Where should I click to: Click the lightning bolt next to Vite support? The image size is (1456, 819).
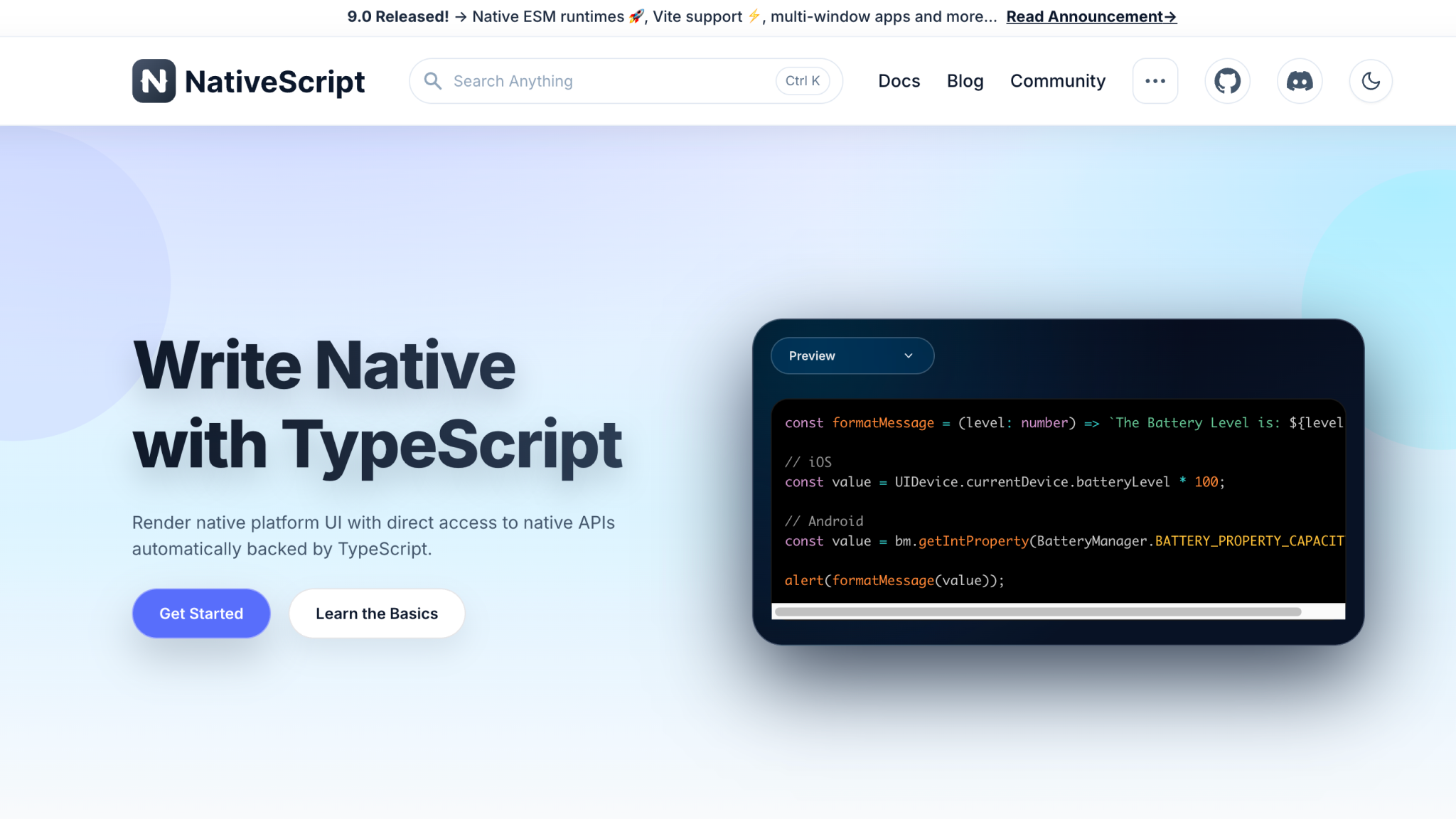754,16
